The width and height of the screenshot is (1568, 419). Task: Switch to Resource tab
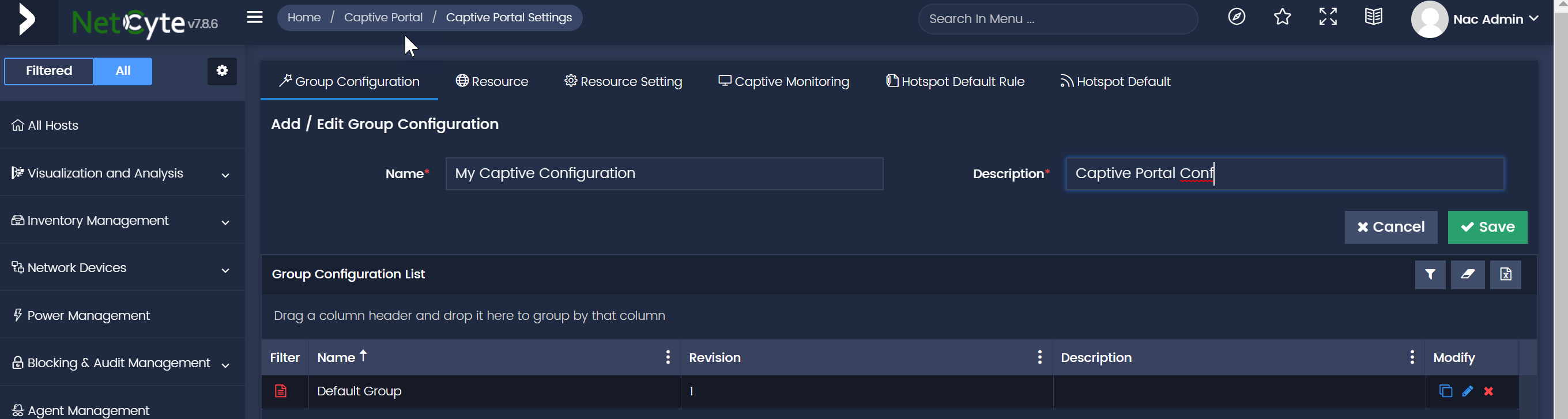(492, 81)
